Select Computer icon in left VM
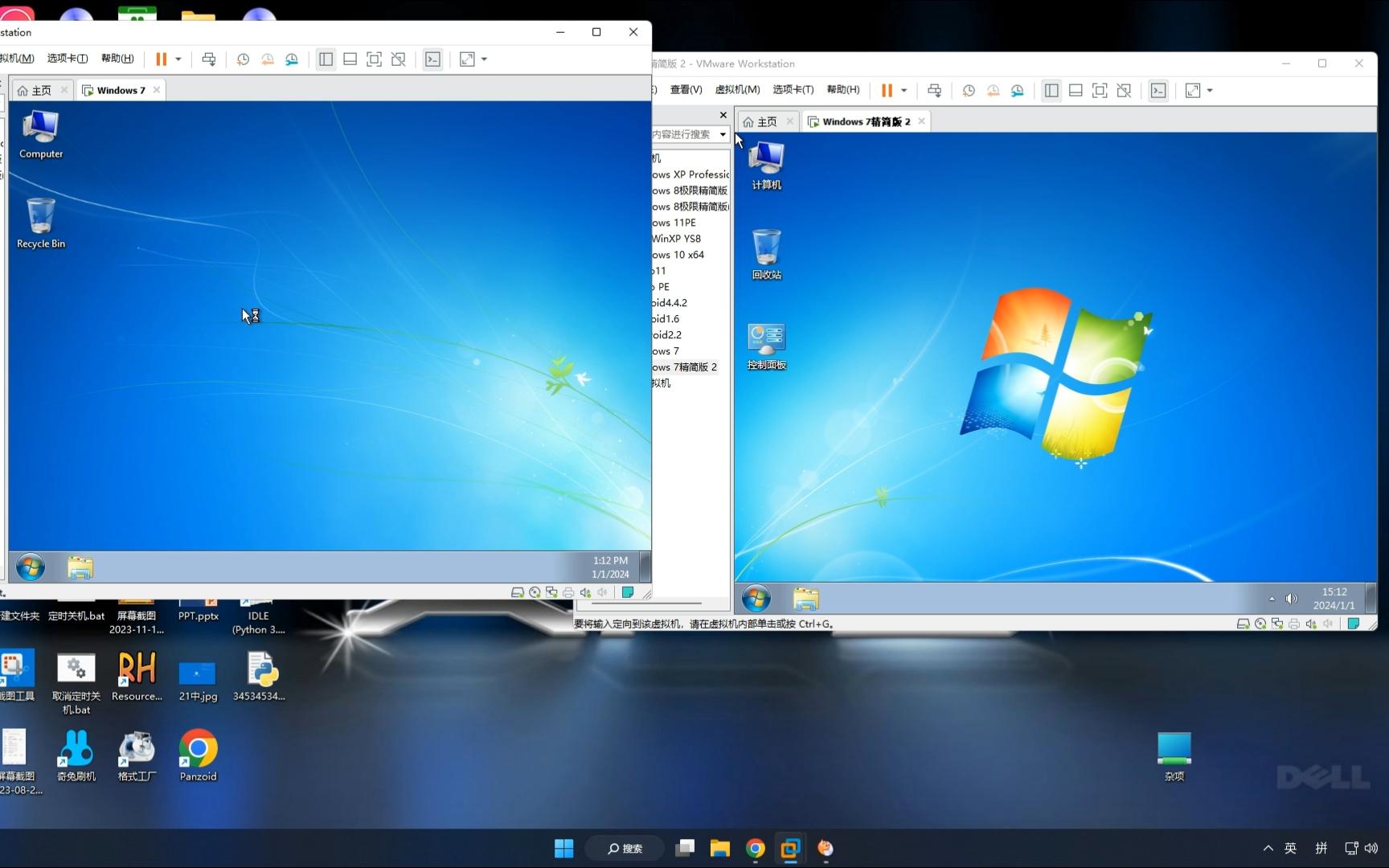 41,134
